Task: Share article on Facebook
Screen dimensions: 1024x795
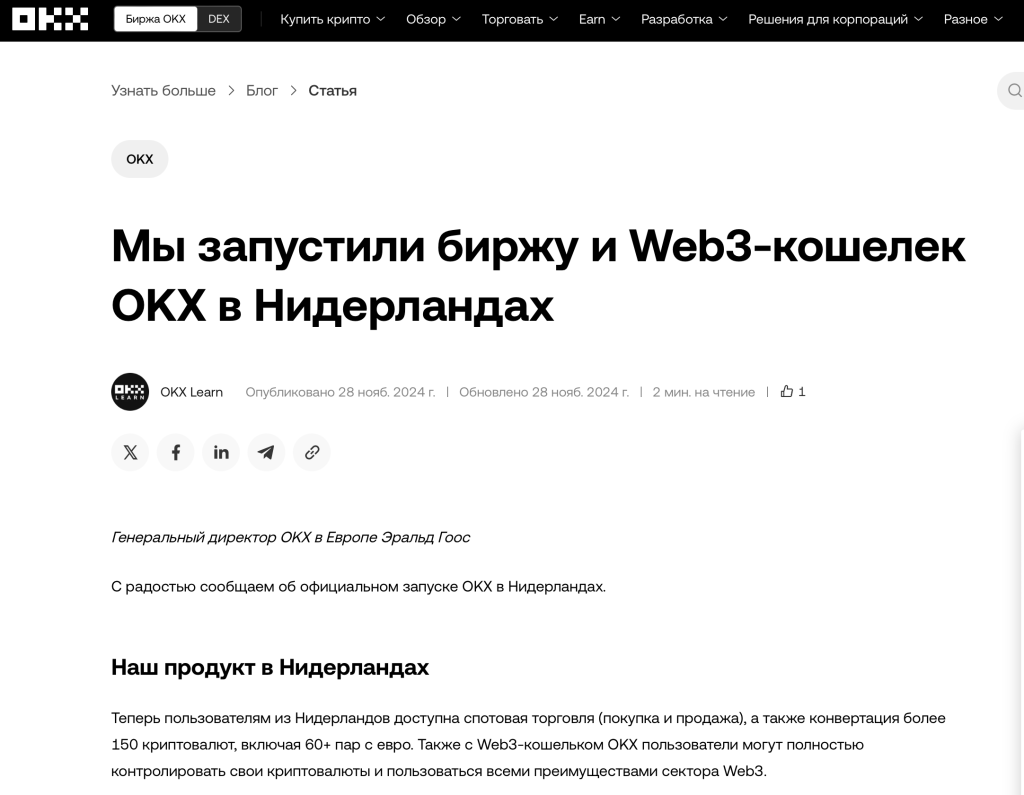Action: coord(176,452)
